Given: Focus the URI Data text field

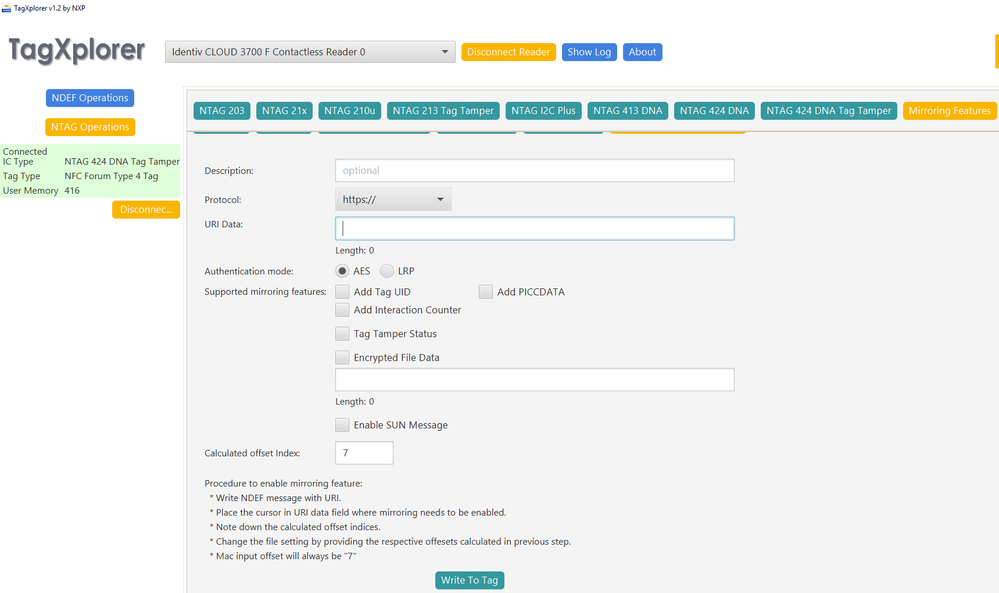Looking at the screenshot, I should pyautogui.click(x=535, y=229).
